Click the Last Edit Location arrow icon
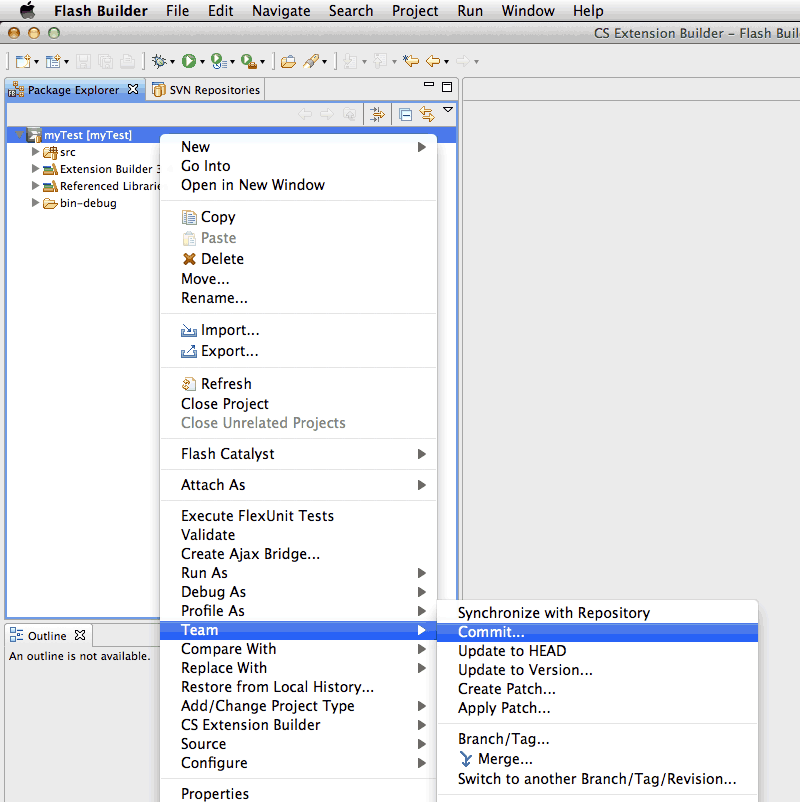Image resolution: width=800 pixels, height=802 pixels. (x=410, y=61)
